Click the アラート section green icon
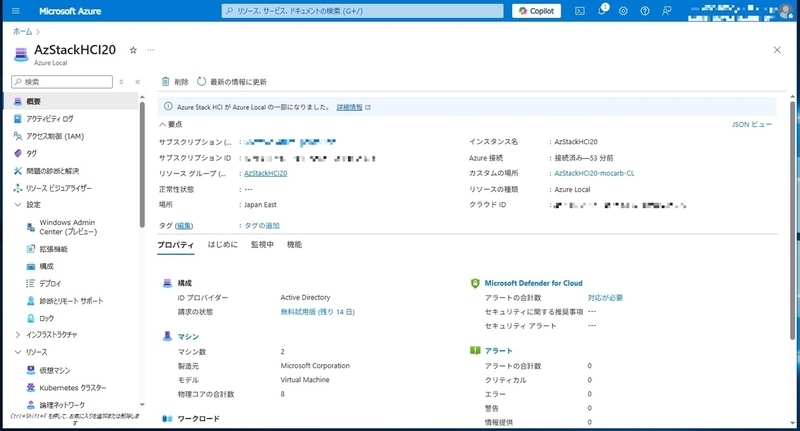The image size is (800, 431). click(475, 350)
